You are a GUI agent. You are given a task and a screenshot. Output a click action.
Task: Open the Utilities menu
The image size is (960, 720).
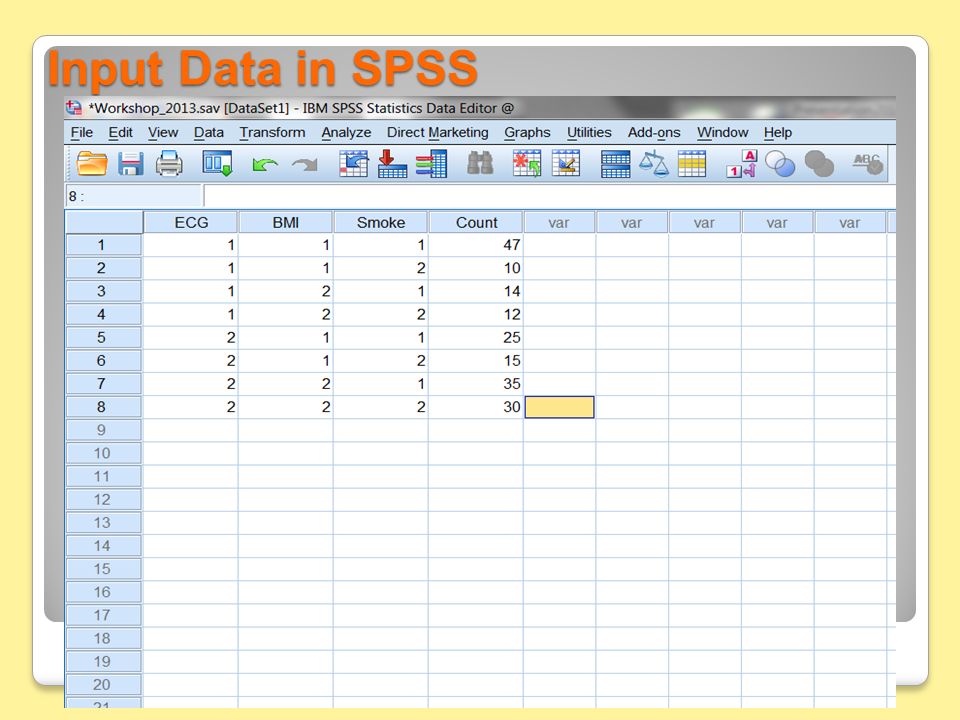click(x=589, y=132)
